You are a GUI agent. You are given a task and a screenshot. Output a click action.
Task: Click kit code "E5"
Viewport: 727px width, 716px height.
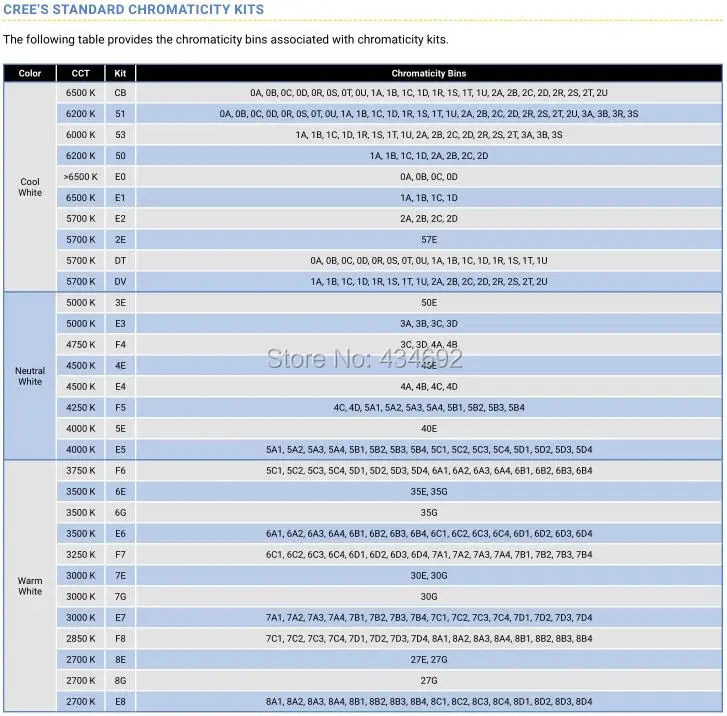pyautogui.click(x=120, y=449)
